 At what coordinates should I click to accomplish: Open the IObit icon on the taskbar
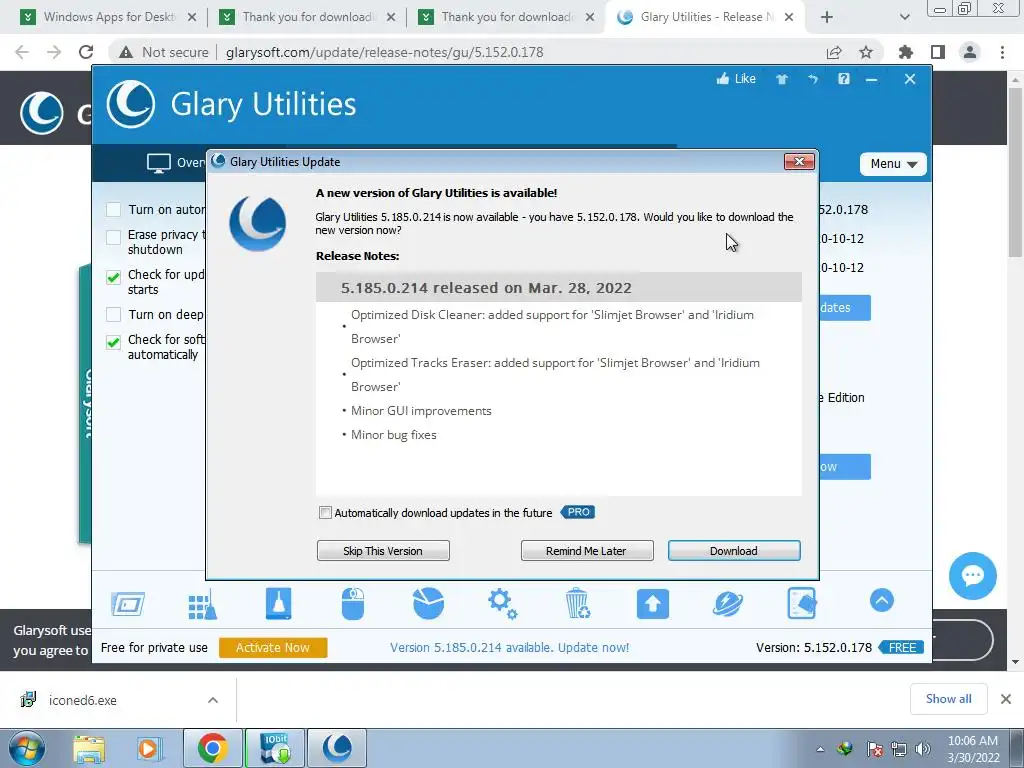click(x=275, y=748)
